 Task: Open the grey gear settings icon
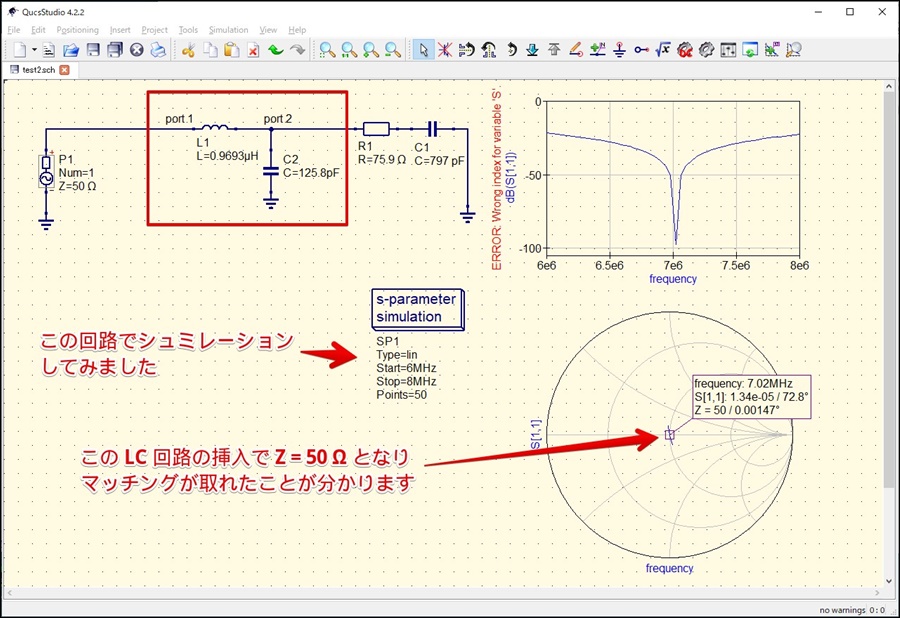[x=706, y=50]
